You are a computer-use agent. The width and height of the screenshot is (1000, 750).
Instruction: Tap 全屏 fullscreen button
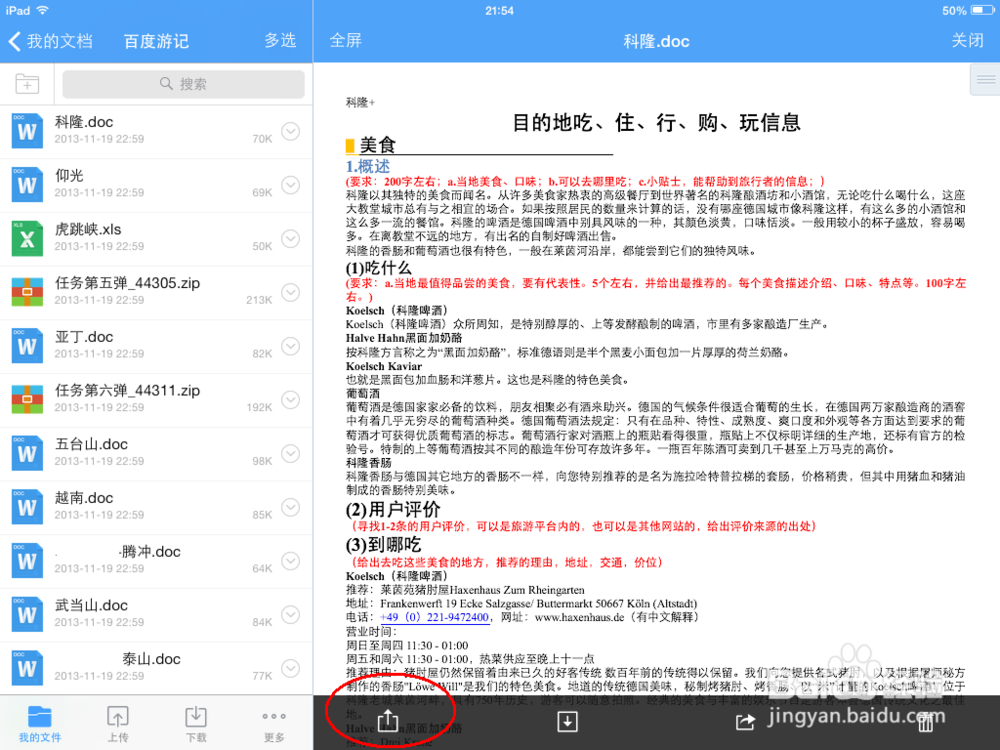coord(346,40)
